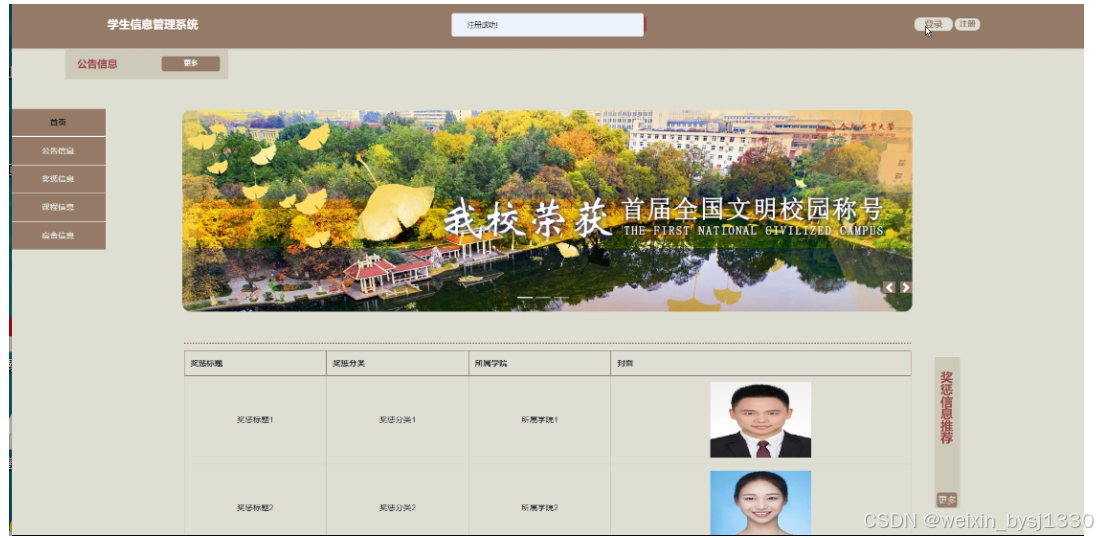Image resolution: width=1098 pixels, height=538 pixels.
Task: Open the female portrait cover photo
Action: tap(760, 503)
